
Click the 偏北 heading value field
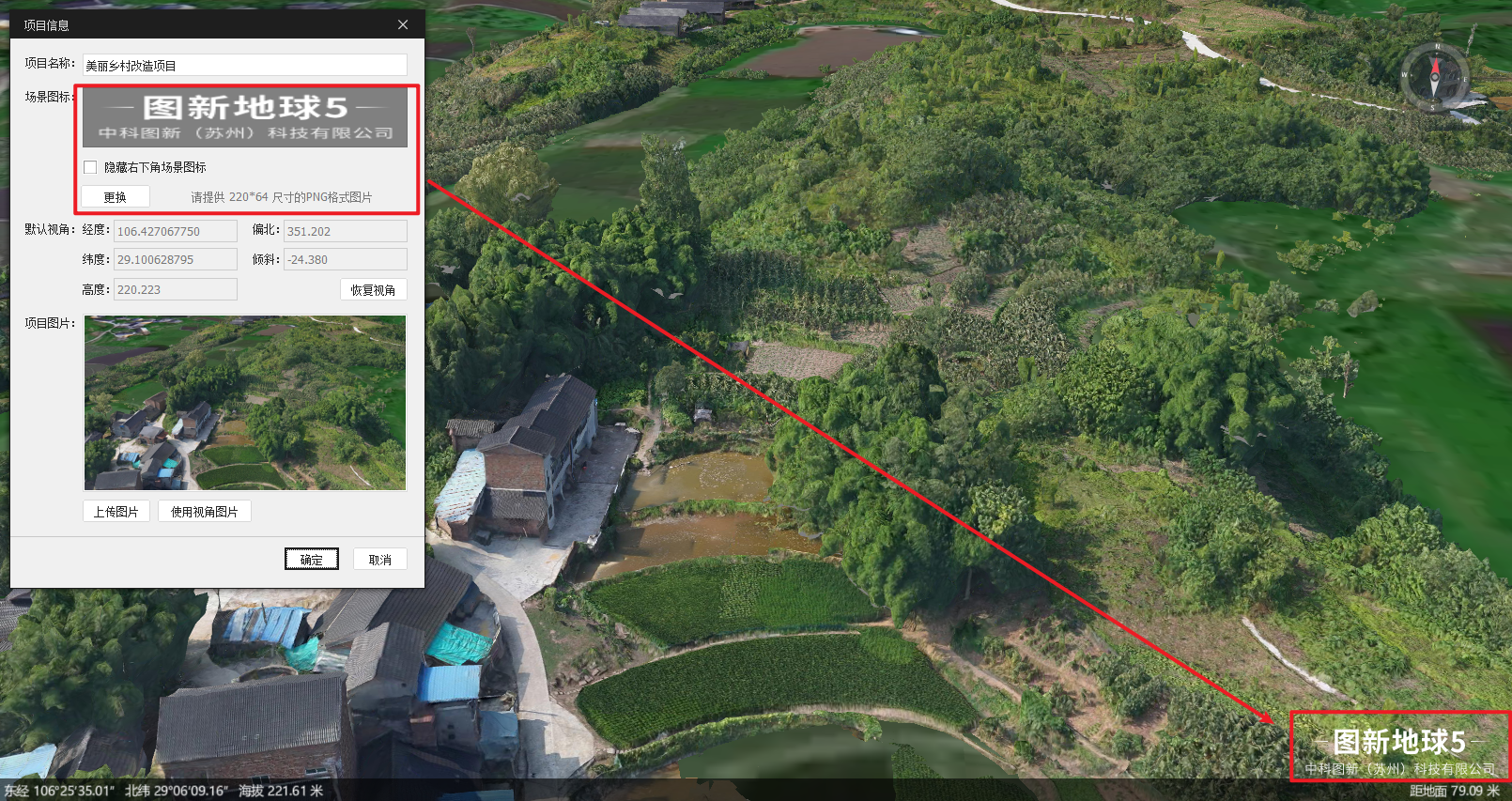(346, 231)
